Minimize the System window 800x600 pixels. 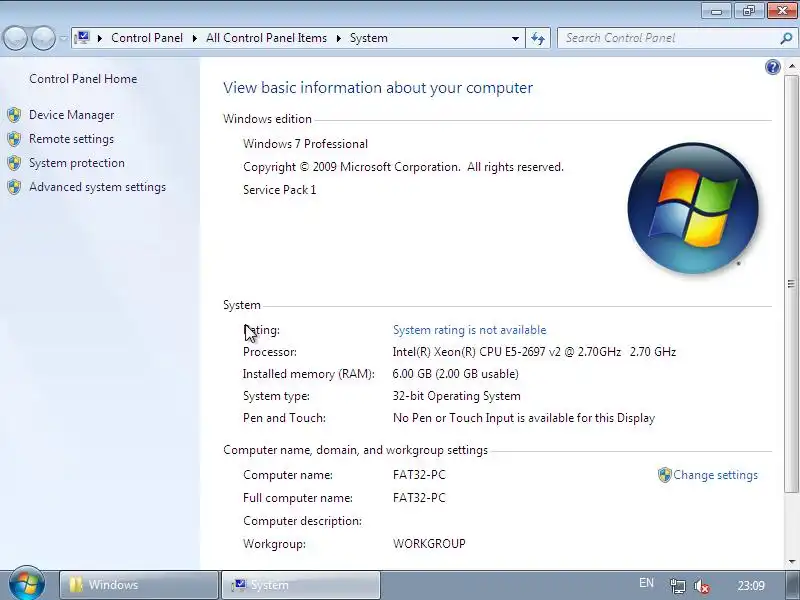click(x=716, y=11)
